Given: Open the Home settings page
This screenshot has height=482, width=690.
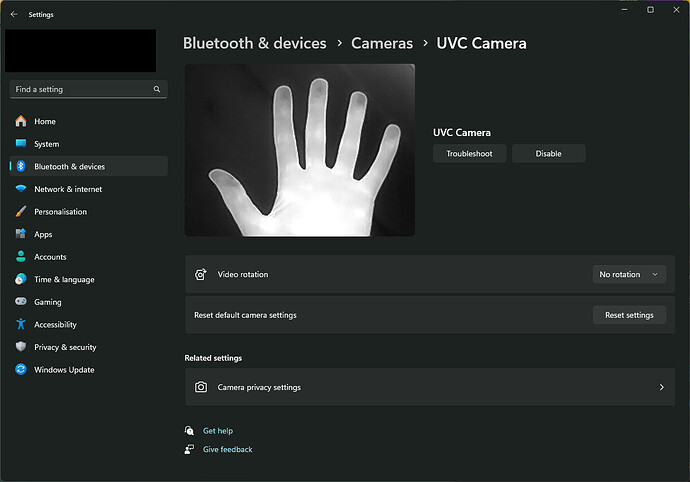Looking at the screenshot, I should coord(88,121).
